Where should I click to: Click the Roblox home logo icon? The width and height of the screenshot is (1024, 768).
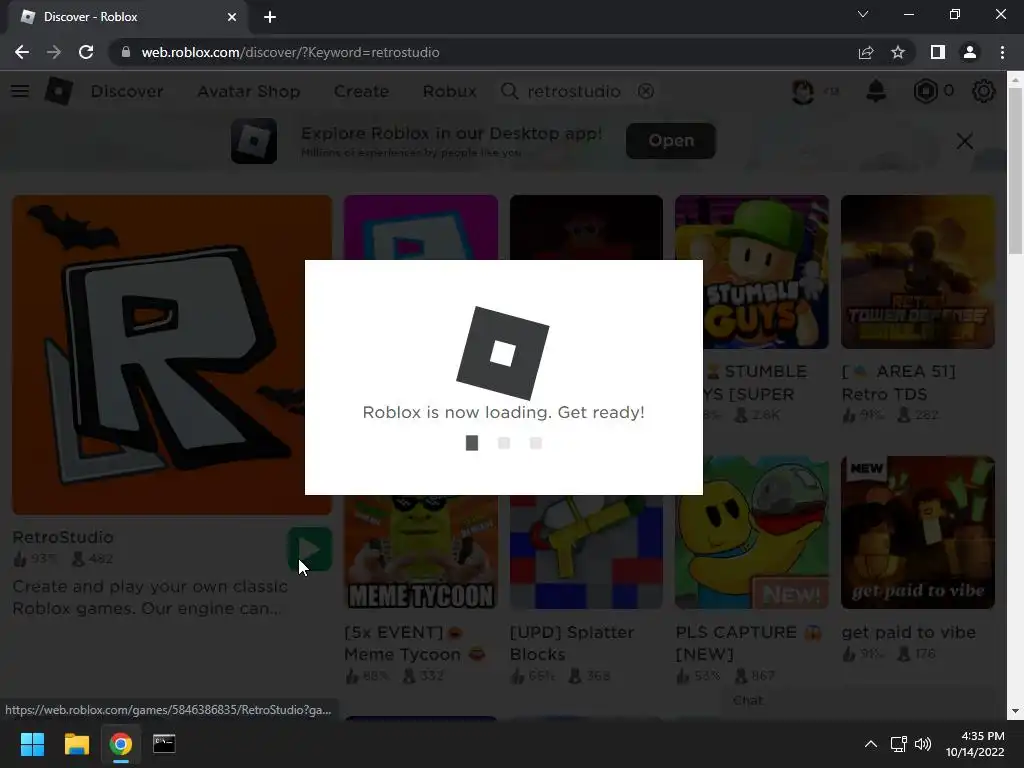58,91
